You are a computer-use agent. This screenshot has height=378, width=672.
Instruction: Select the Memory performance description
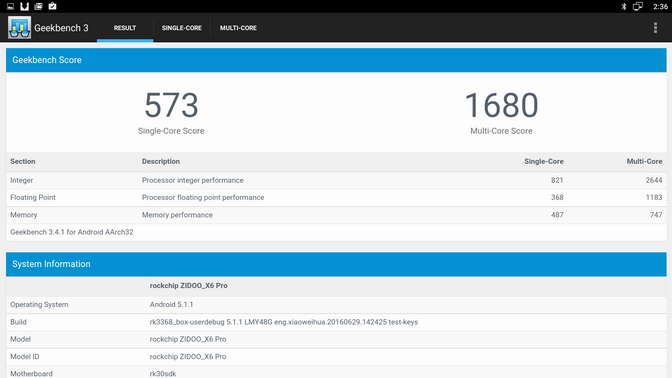click(177, 215)
